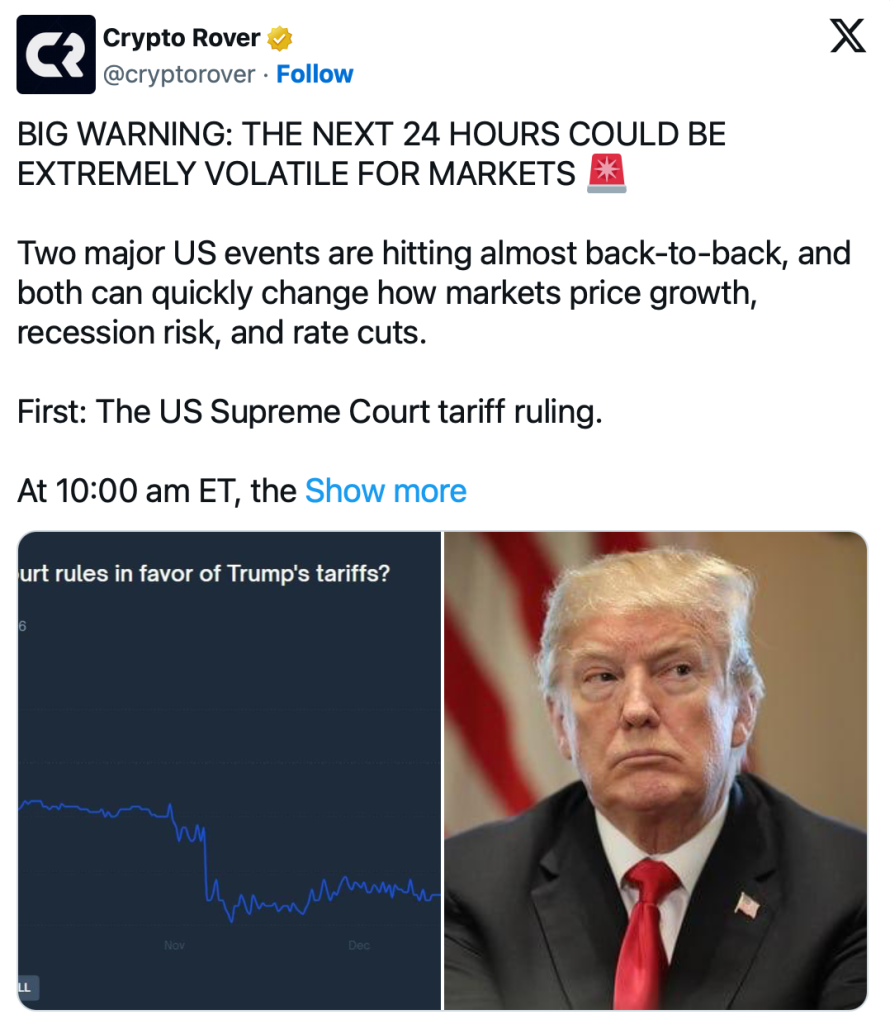Click the @cryptorover handle
This screenshot has width=890, height=1024.
pos(180,74)
